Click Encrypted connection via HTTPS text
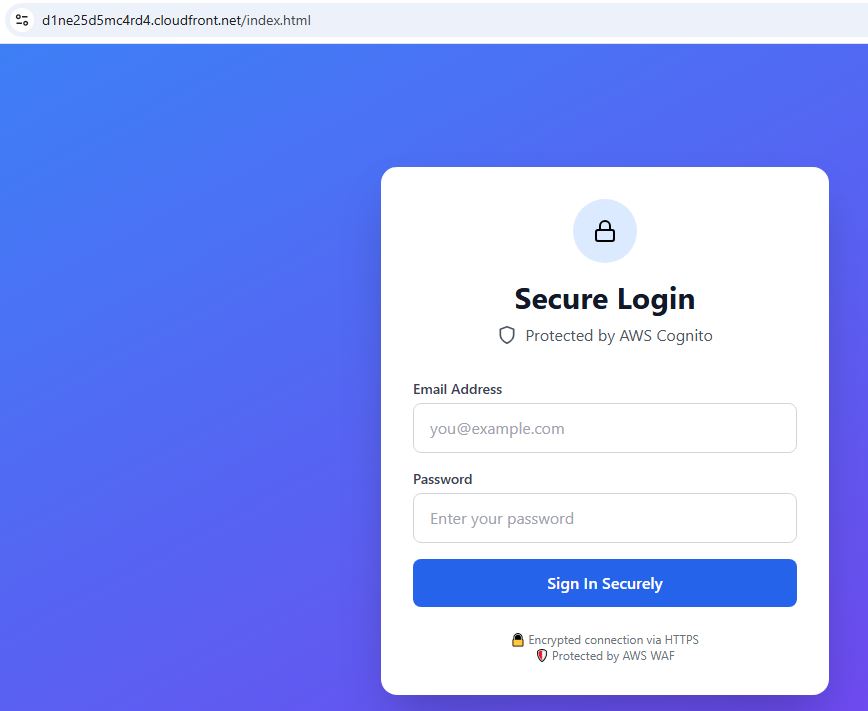This screenshot has height=711, width=868. tap(613, 640)
